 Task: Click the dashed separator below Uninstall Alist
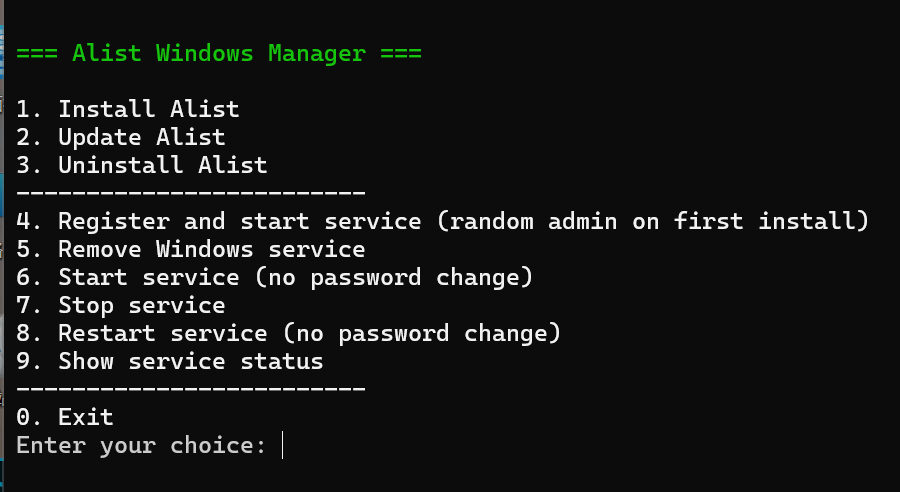coord(191,192)
